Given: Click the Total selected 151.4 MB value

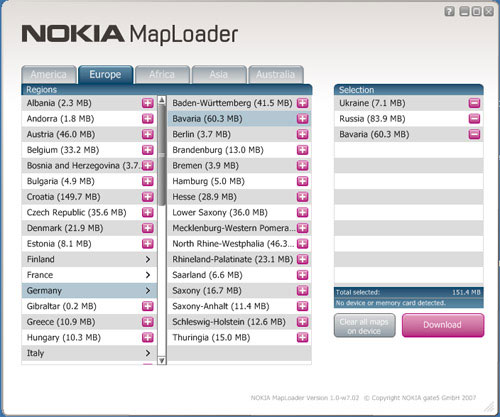Looking at the screenshot, I should (466, 292).
